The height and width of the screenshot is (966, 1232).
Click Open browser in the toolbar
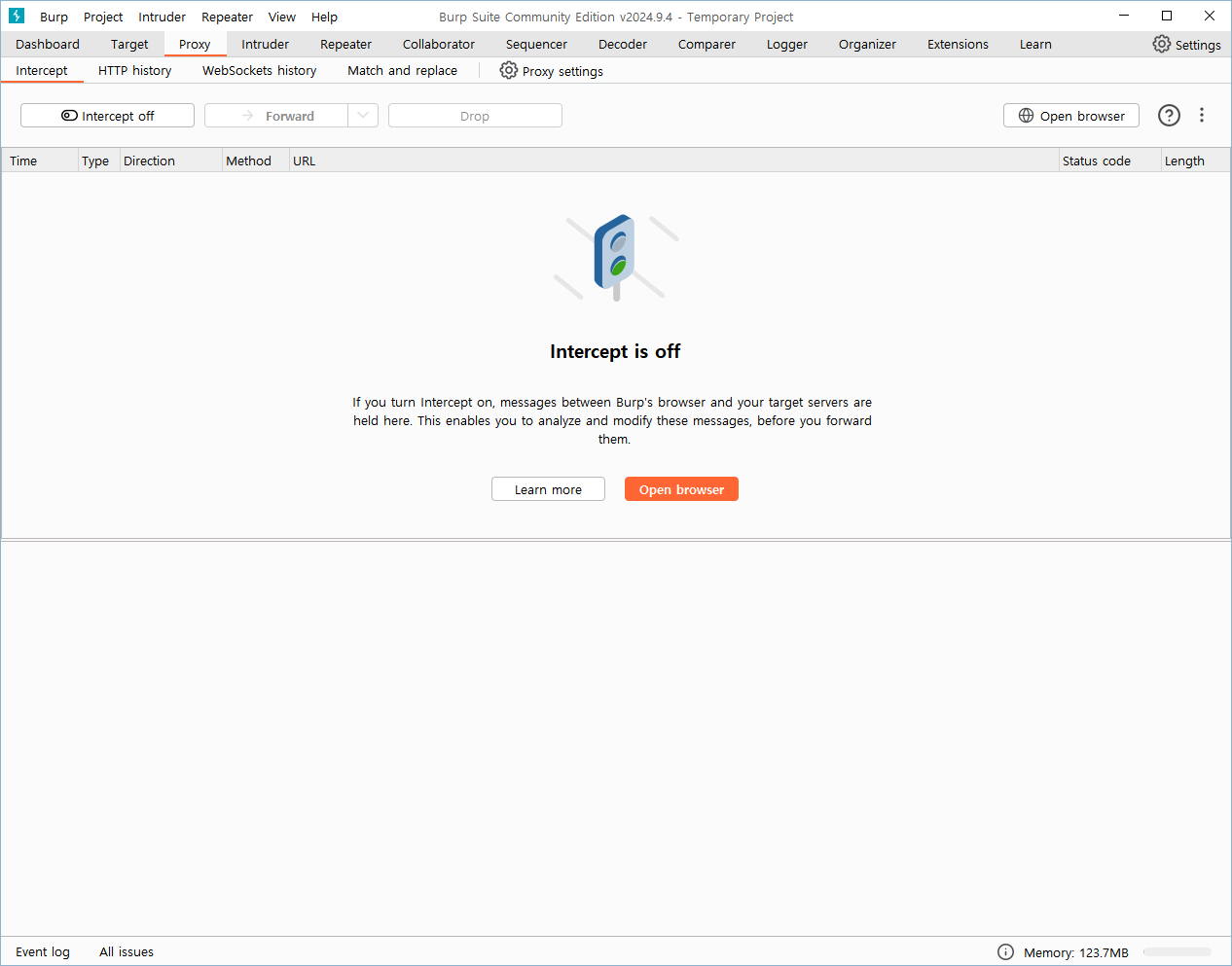click(1071, 115)
